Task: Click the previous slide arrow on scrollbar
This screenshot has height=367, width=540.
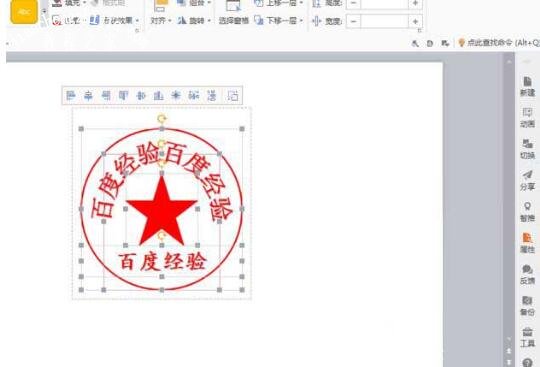Action: tap(509, 350)
